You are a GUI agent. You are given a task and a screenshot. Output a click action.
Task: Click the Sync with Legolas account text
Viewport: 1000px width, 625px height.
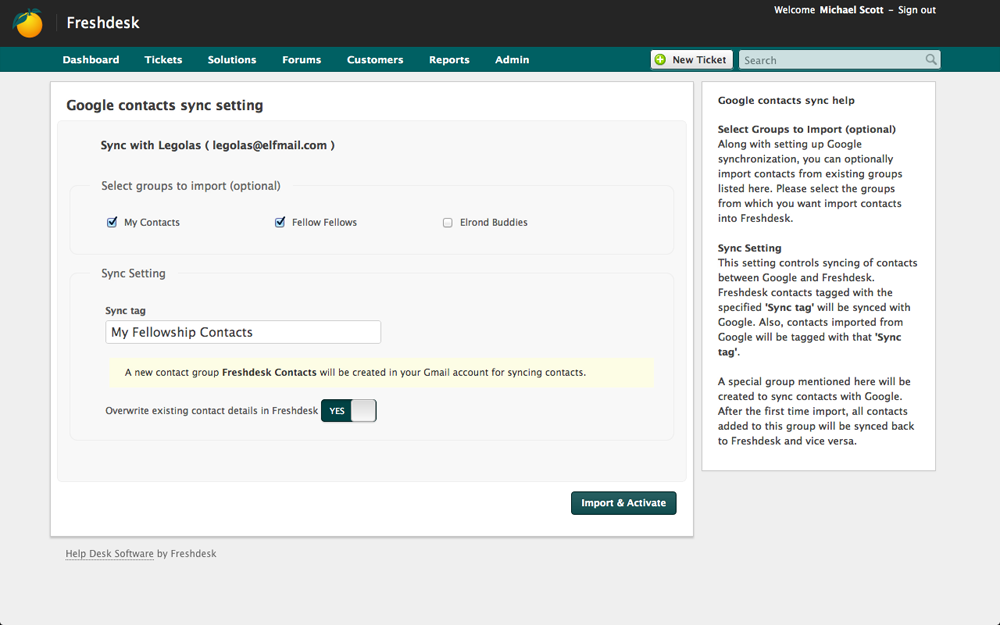click(217, 145)
